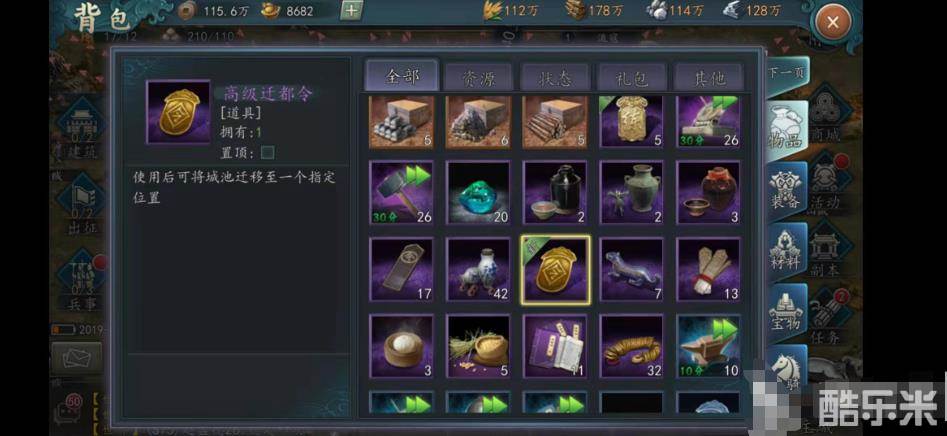Select the coiled rope item with 32
The height and width of the screenshot is (436, 947).
click(632, 347)
